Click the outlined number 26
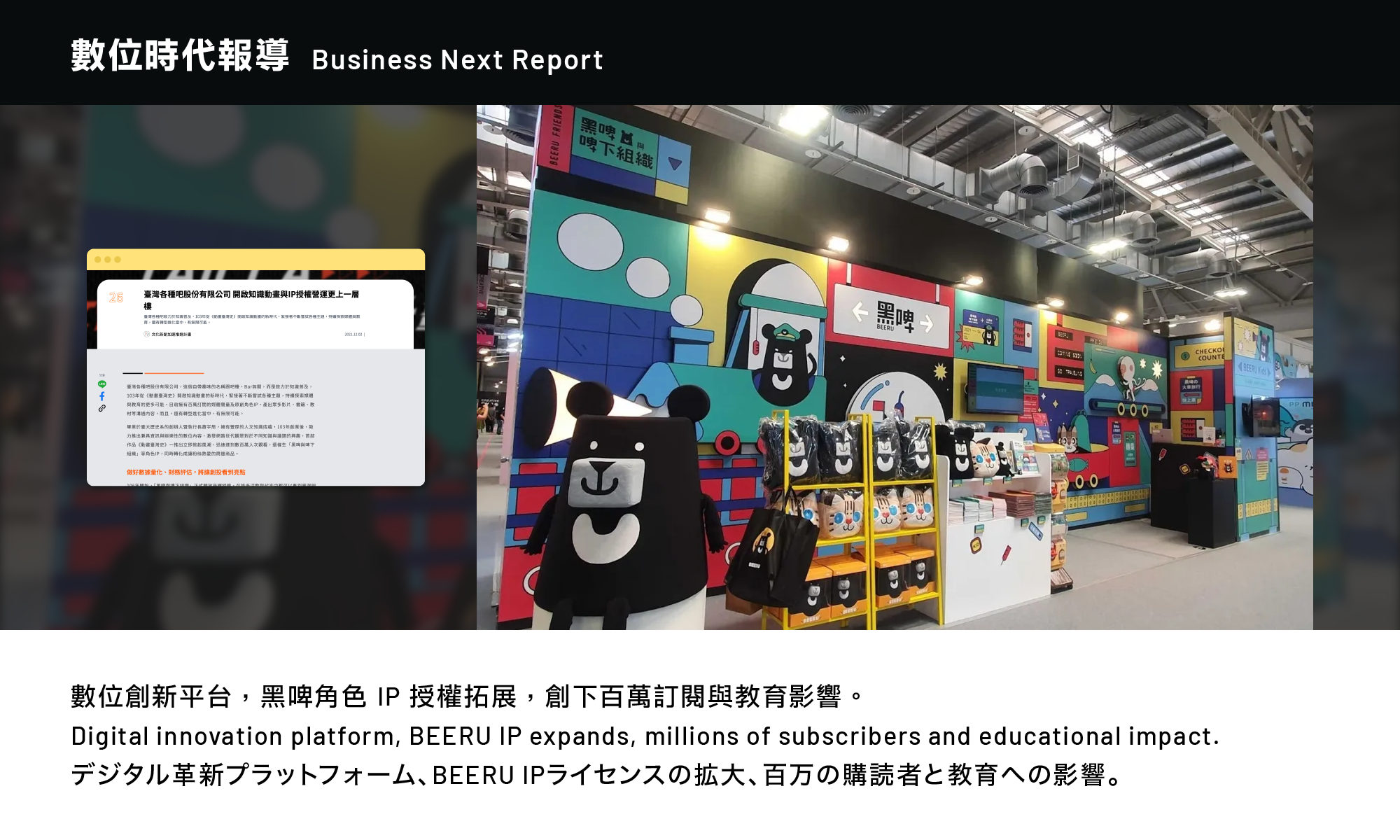The width and height of the screenshot is (1400, 840). 116,297
